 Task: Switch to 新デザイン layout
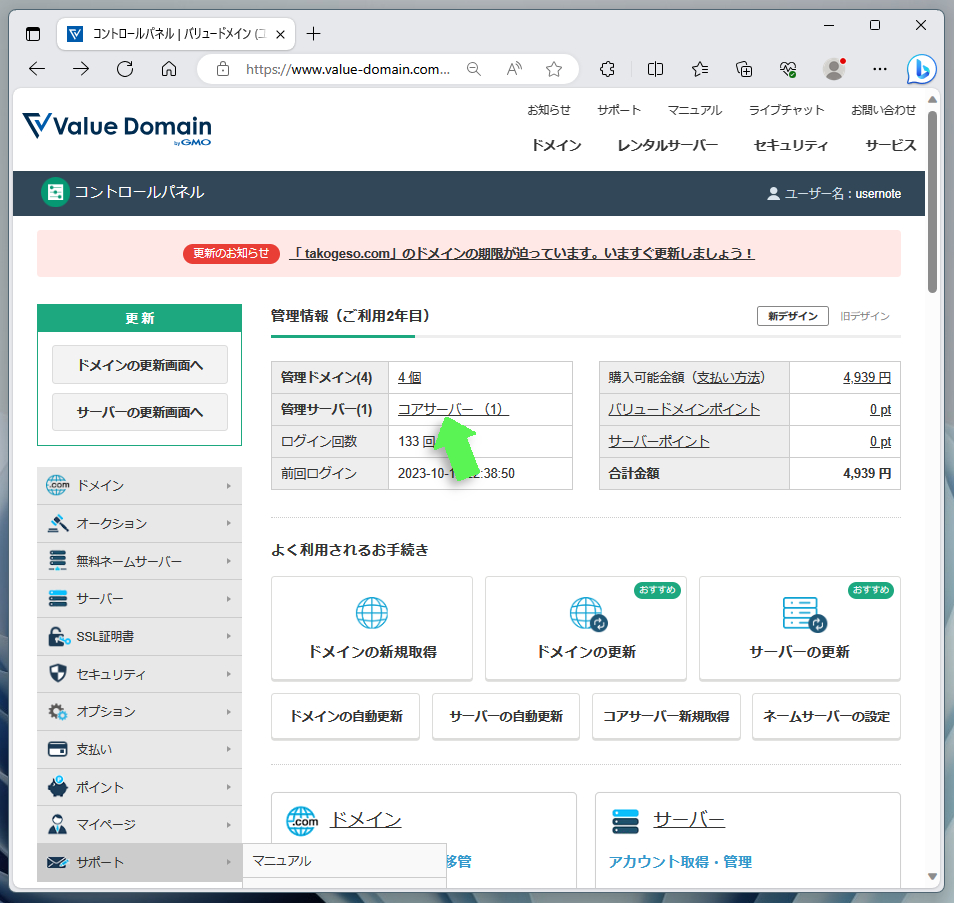[x=793, y=316]
